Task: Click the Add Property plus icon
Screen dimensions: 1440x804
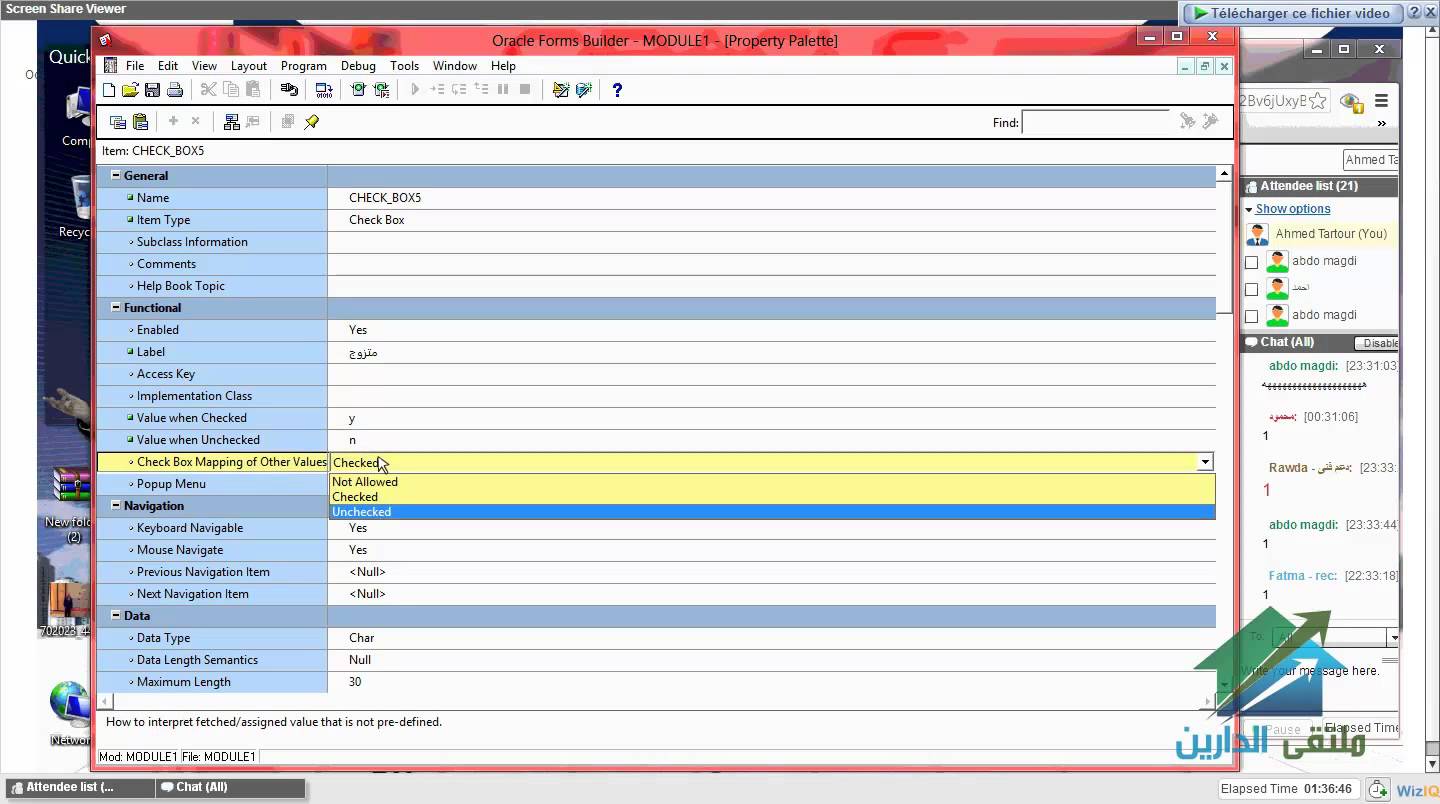Action: [x=173, y=121]
